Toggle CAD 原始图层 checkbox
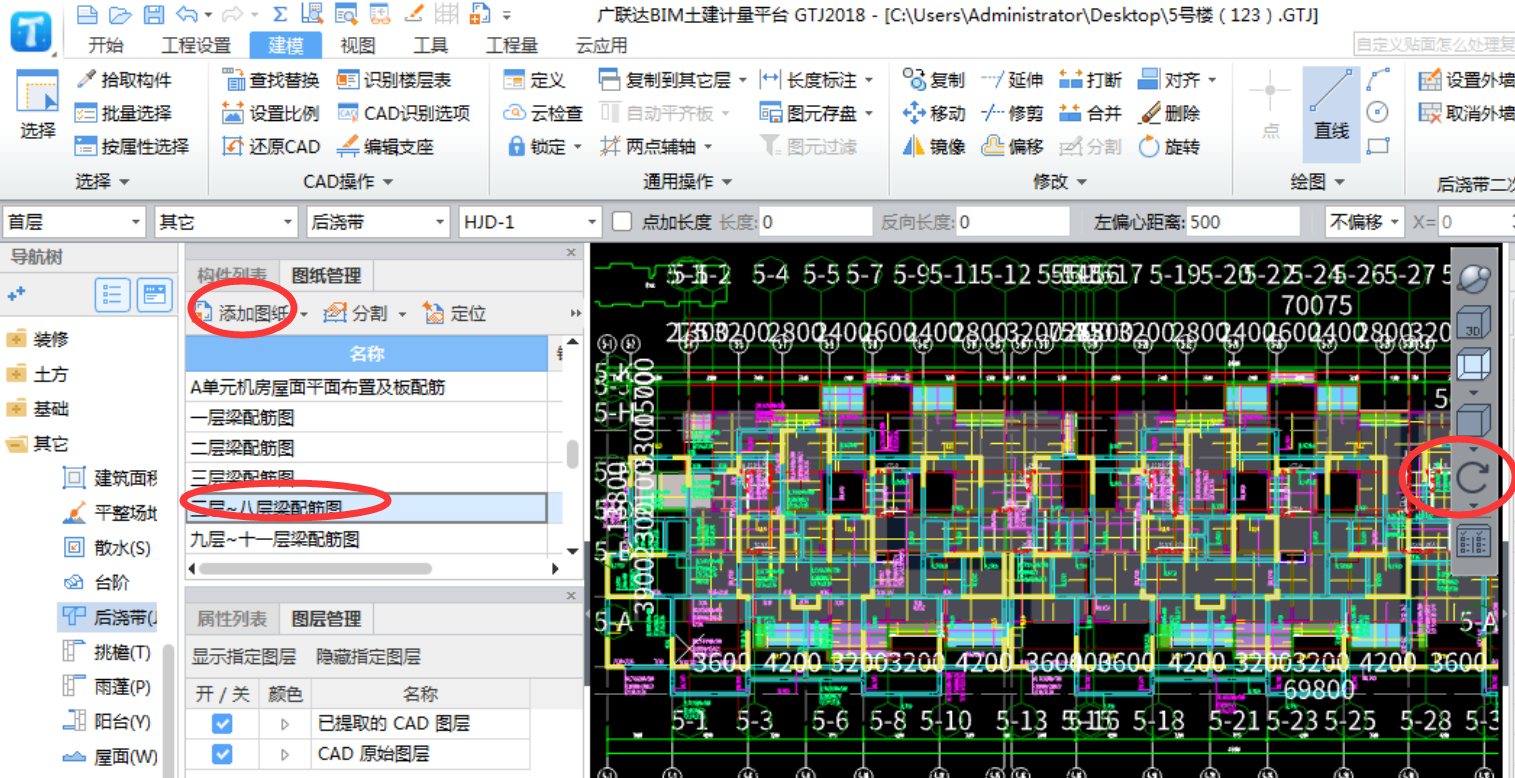1515x778 pixels. [222, 754]
